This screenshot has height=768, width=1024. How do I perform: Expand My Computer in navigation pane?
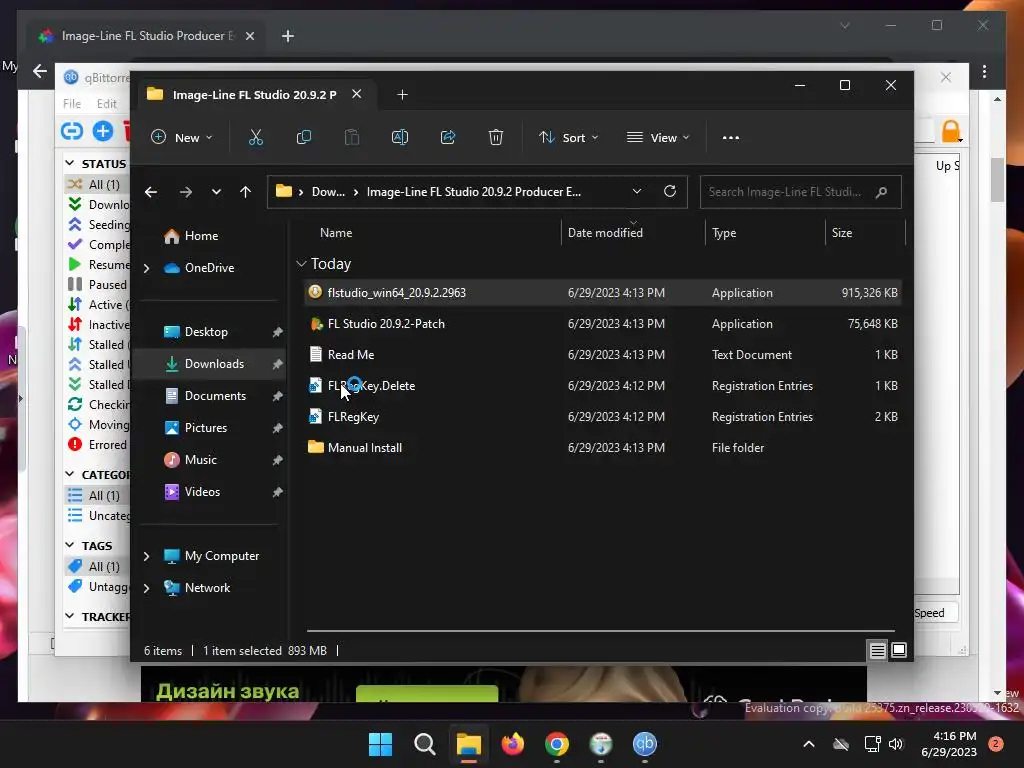(x=146, y=556)
